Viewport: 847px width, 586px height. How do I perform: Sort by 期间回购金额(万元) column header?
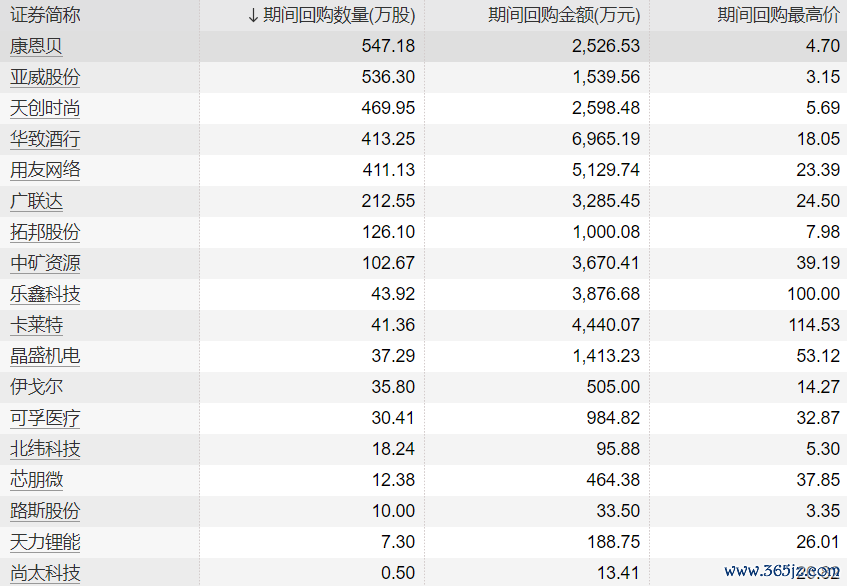[564, 15]
